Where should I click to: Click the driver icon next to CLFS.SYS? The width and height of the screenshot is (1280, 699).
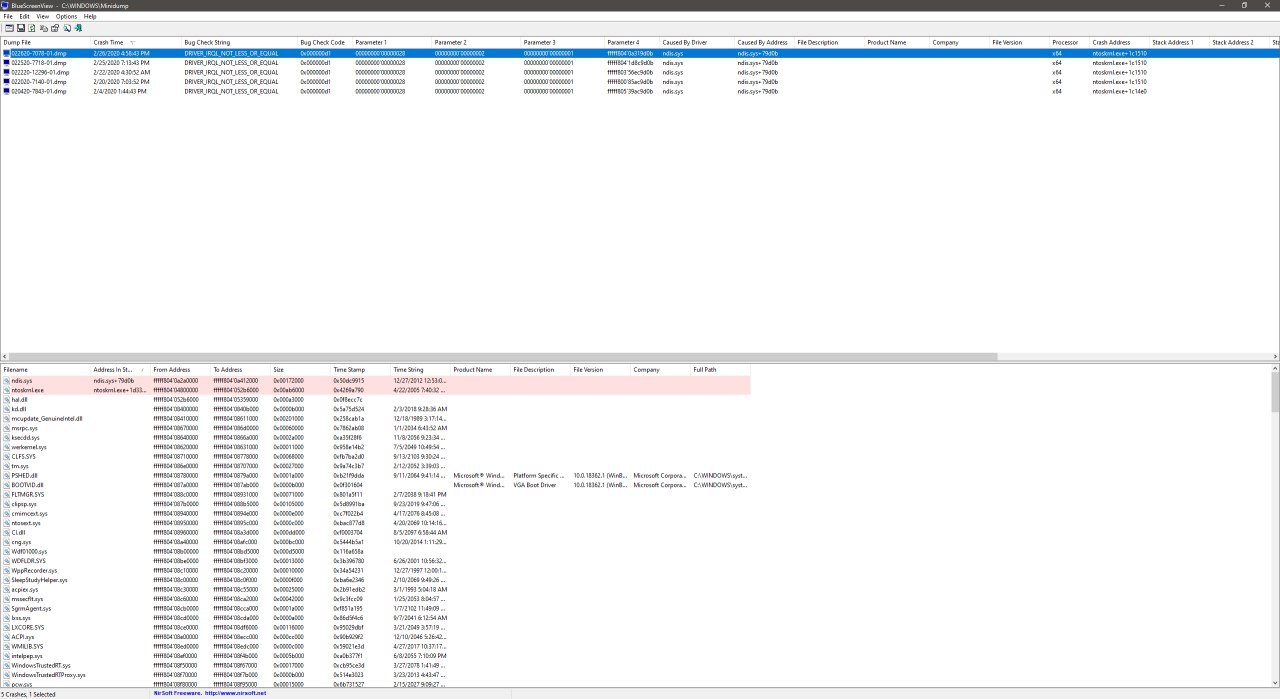pyautogui.click(x=7, y=457)
